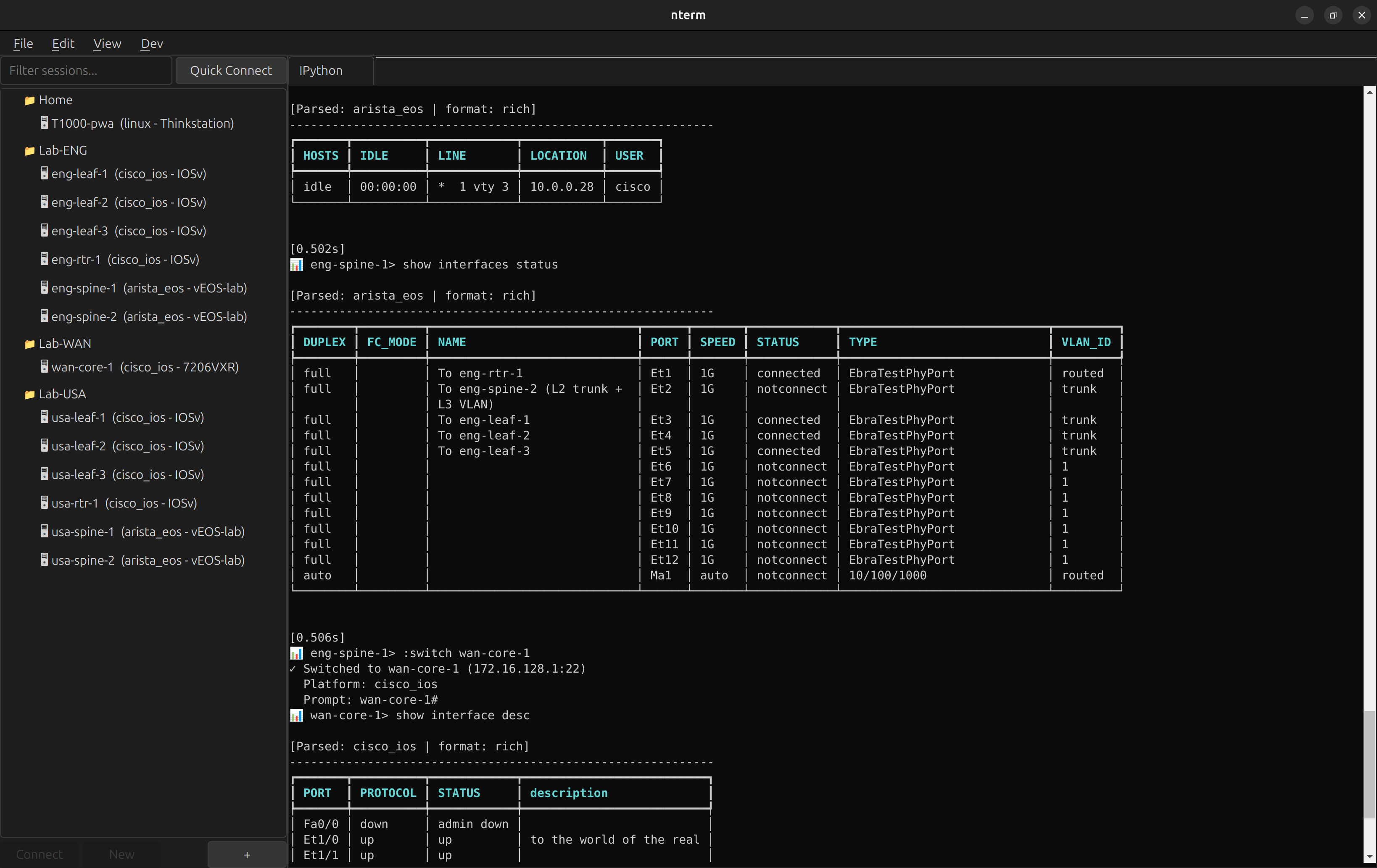Click the Lab-ENG folder icon
This screenshot has height=868, width=1377.
[x=30, y=151]
